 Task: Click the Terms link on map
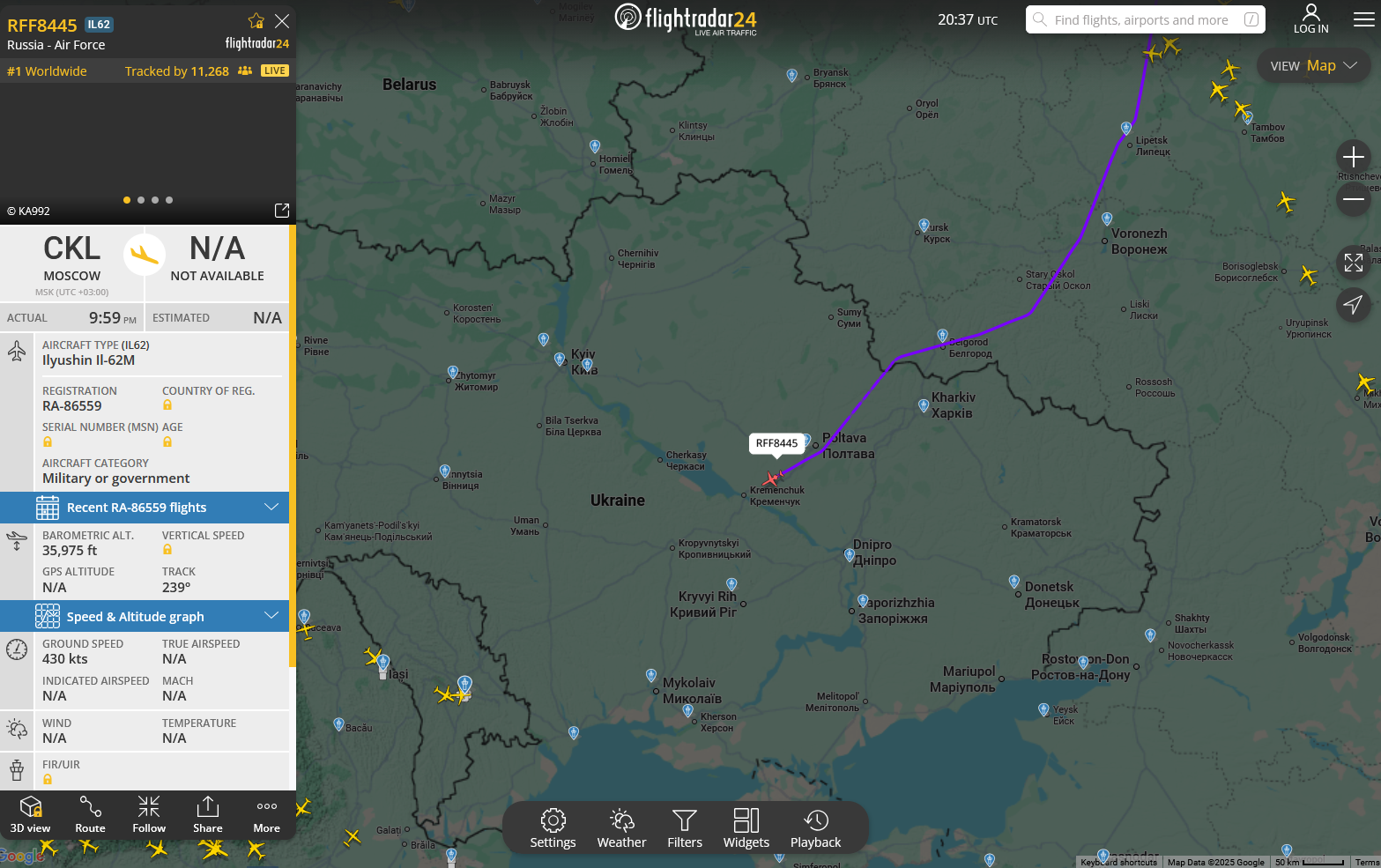pyautogui.click(x=1367, y=862)
